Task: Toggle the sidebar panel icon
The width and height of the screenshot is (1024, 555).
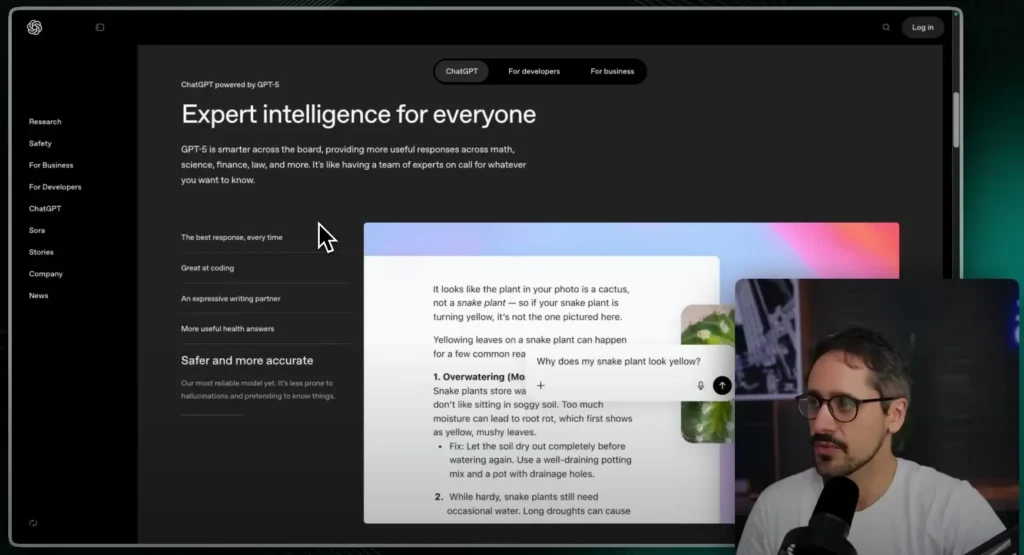Action: coord(100,27)
